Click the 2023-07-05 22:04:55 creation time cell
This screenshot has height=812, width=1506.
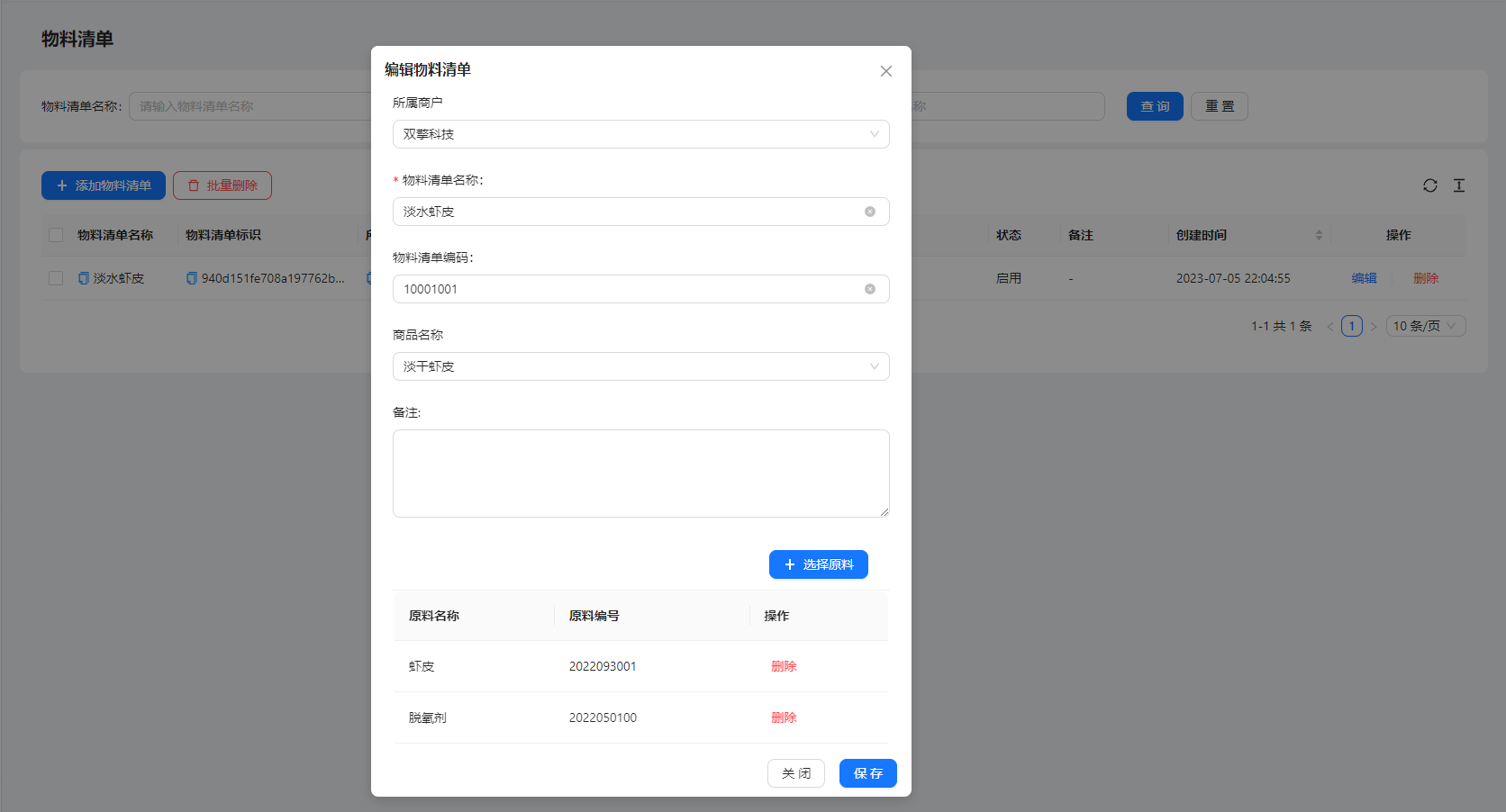1233,278
